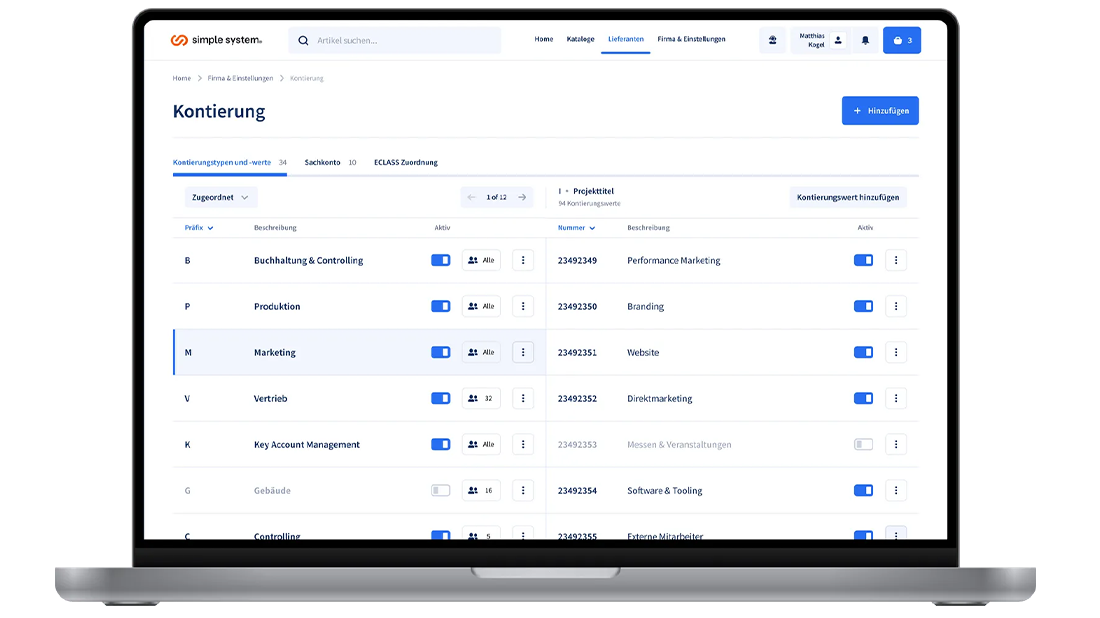
Task: Open the shopping cart with 3 items
Action: tap(900, 40)
